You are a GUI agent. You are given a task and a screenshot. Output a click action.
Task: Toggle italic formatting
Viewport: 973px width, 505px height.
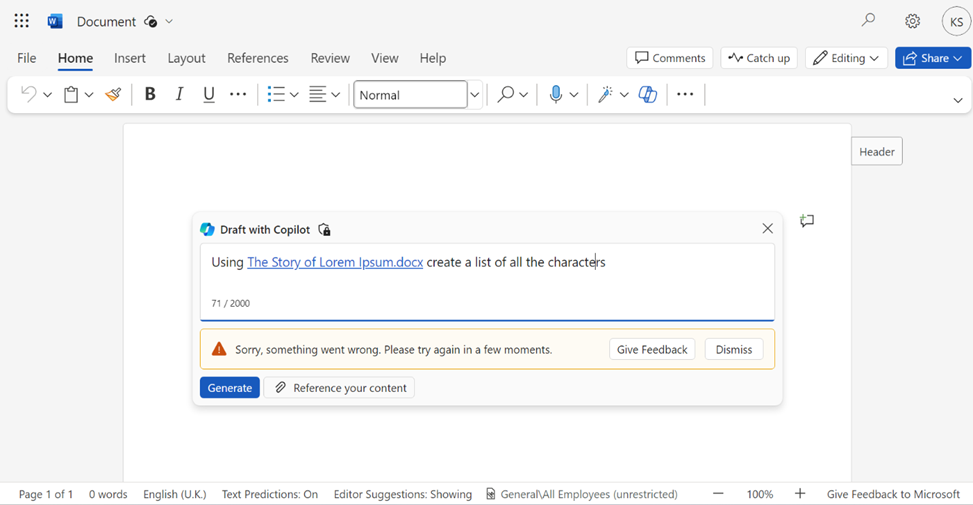[x=179, y=94]
